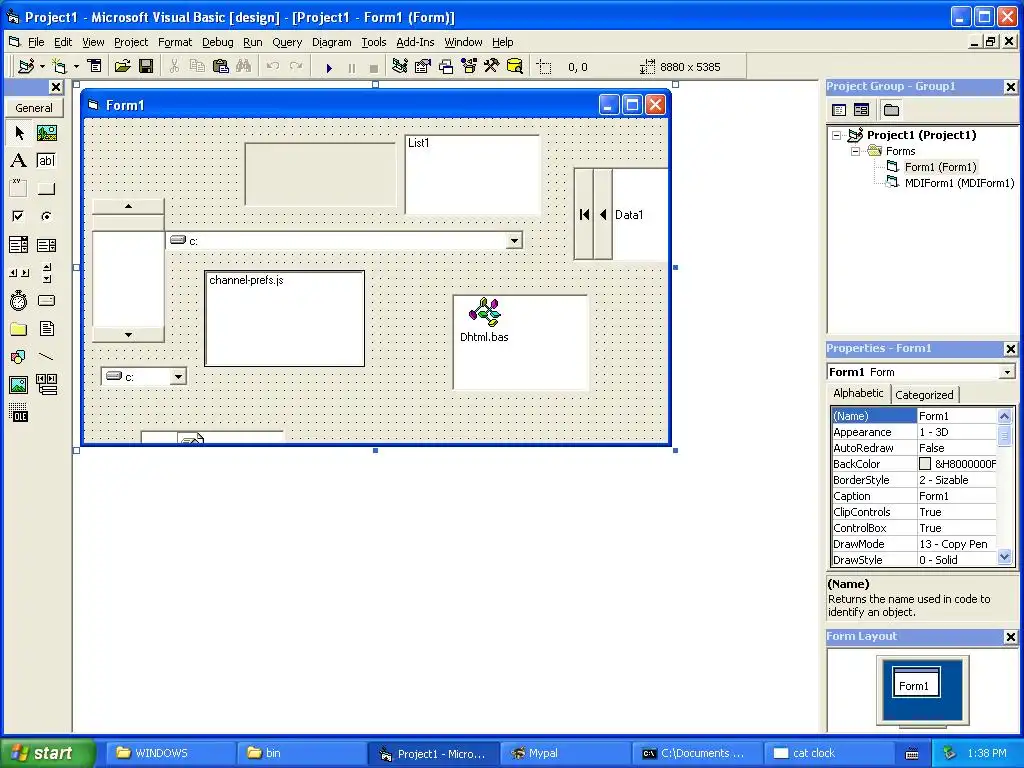The width and height of the screenshot is (1024, 768).
Task: Select the OptionButton control tool
Action: click(x=46, y=216)
